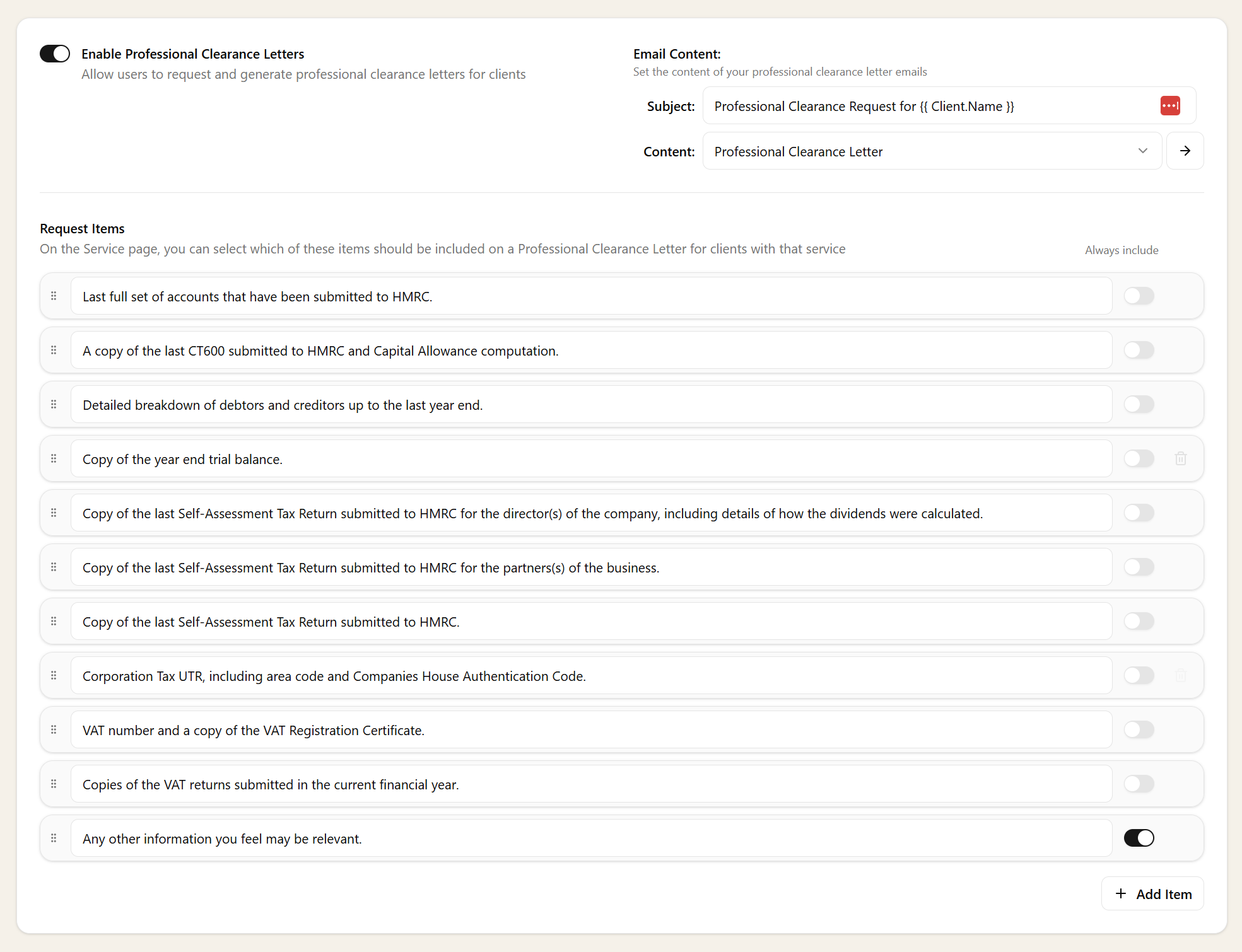Click the red merge-field icon beside the Subject
This screenshot has width=1242, height=952.
[x=1170, y=106]
